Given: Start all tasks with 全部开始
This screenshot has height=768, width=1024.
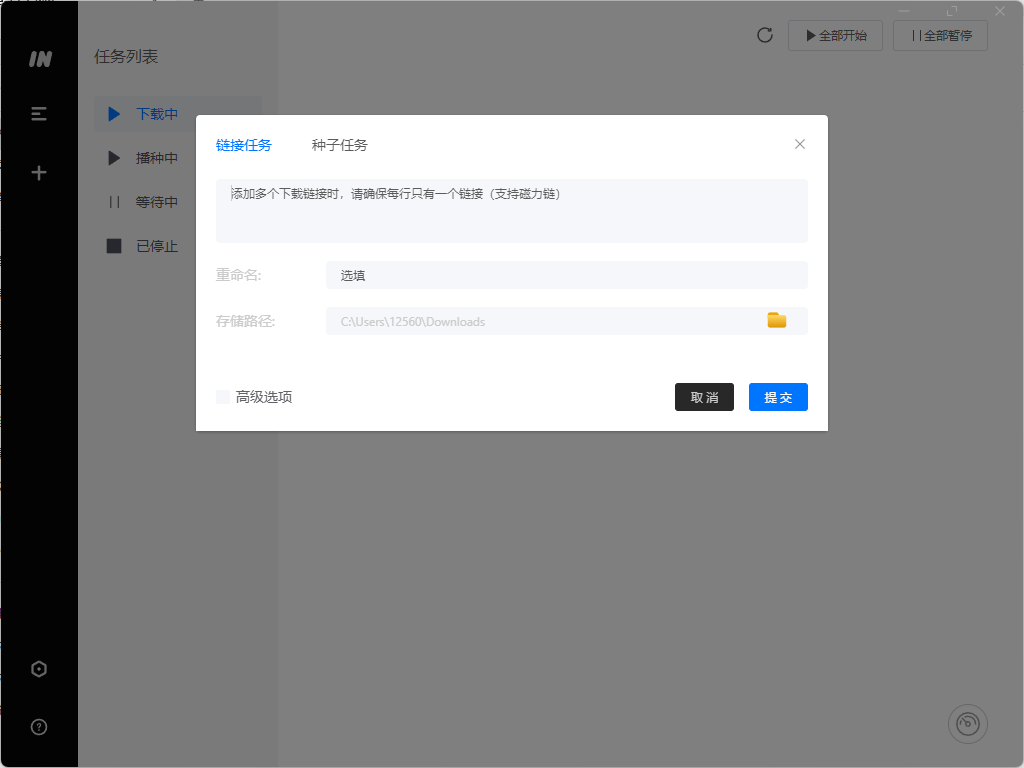Looking at the screenshot, I should (x=835, y=35).
